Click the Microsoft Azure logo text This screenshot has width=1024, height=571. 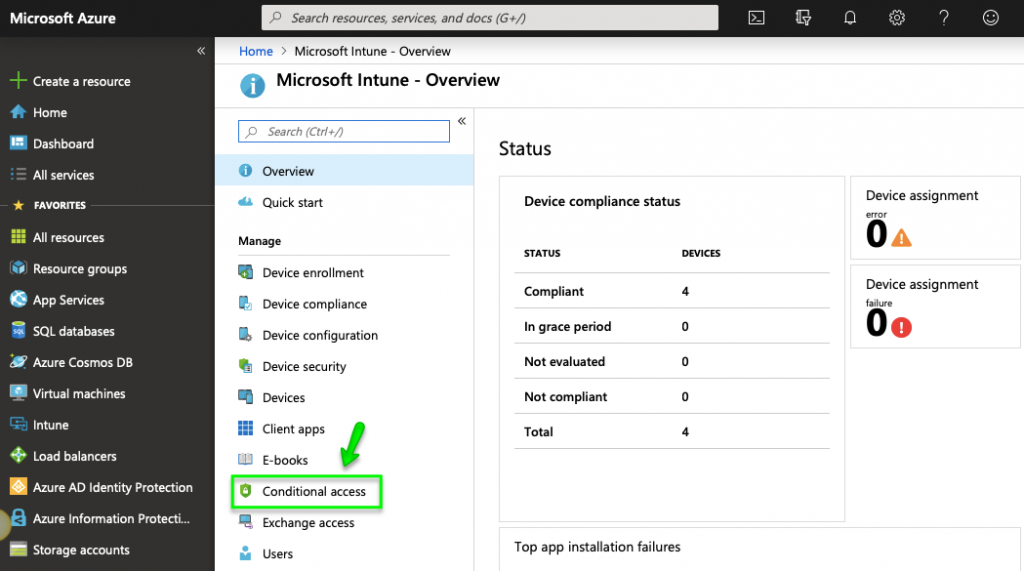coord(63,18)
